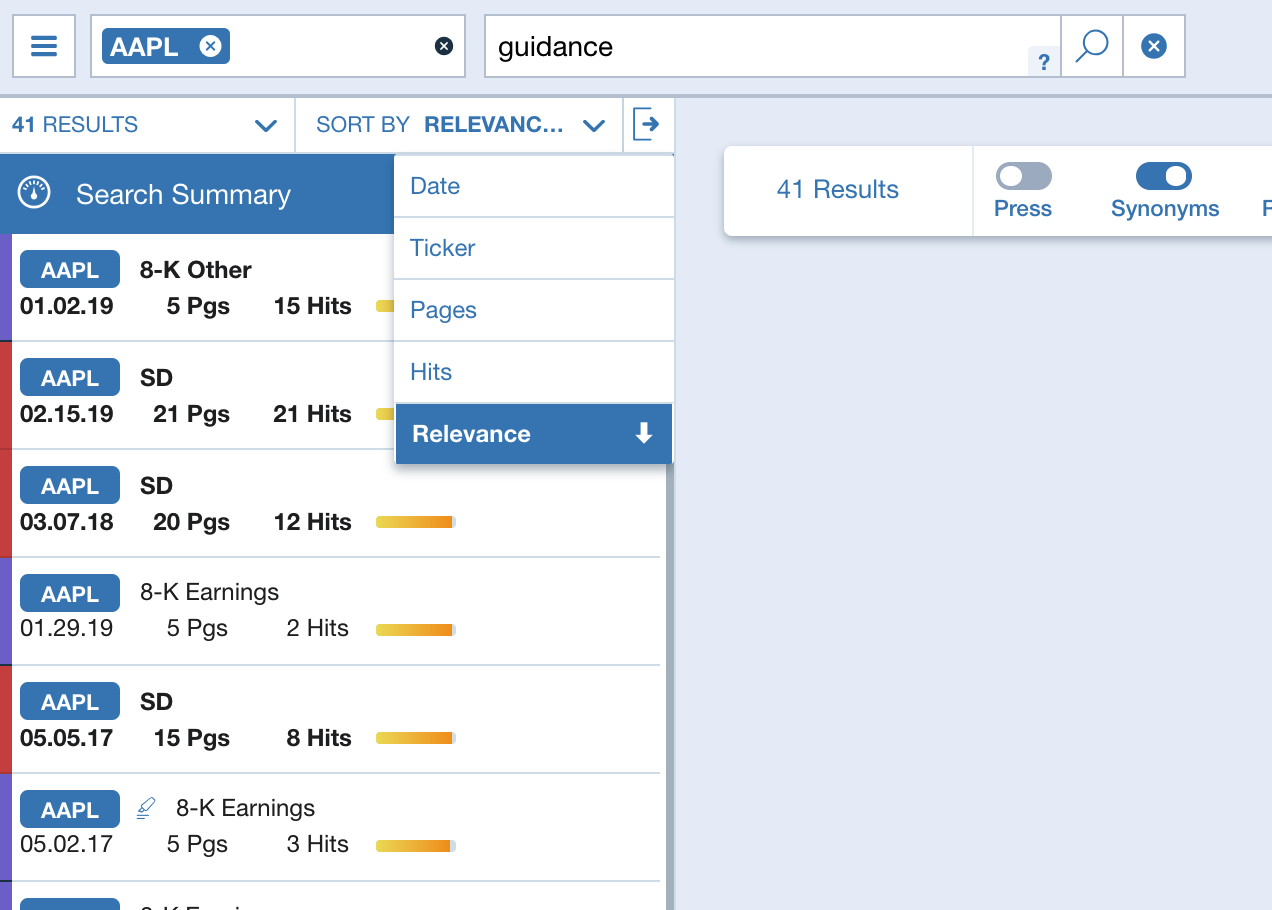This screenshot has width=1272, height=910.
Task: Click the AAPL badge on the 01.29.19 result
Action: click(x=70, y=594)
